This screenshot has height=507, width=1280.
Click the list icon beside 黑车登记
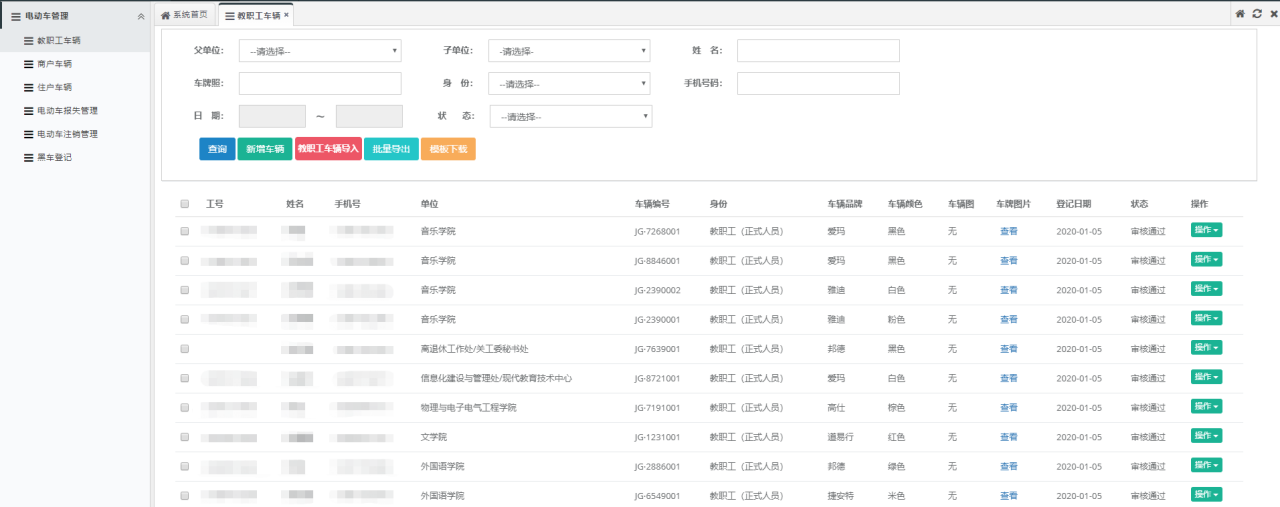[28, 157]
